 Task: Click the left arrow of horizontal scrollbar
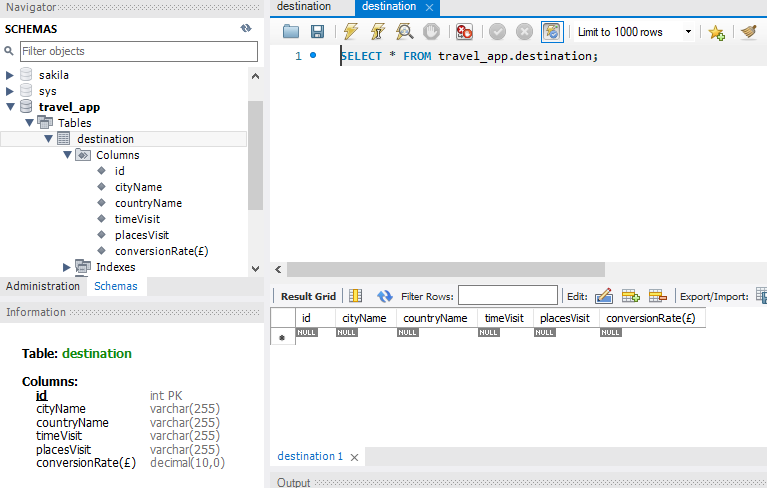coord(278,269)
